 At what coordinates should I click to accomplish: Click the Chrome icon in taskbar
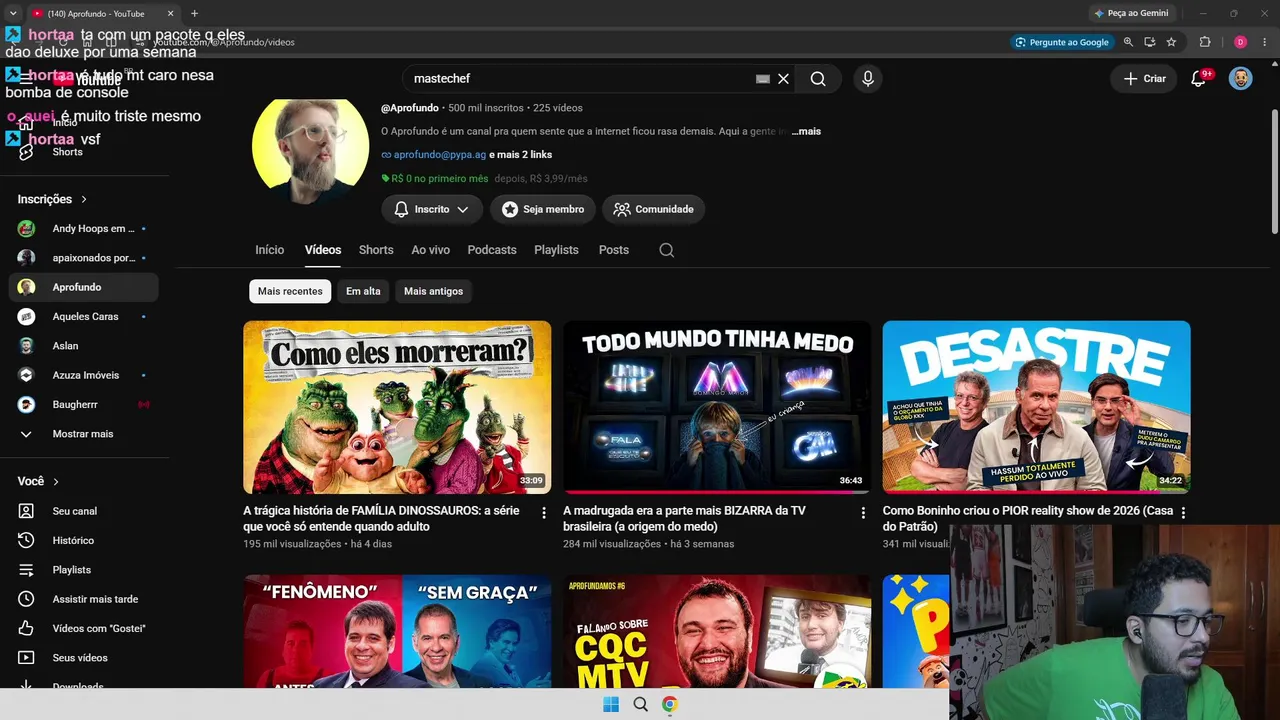point(670,704)
